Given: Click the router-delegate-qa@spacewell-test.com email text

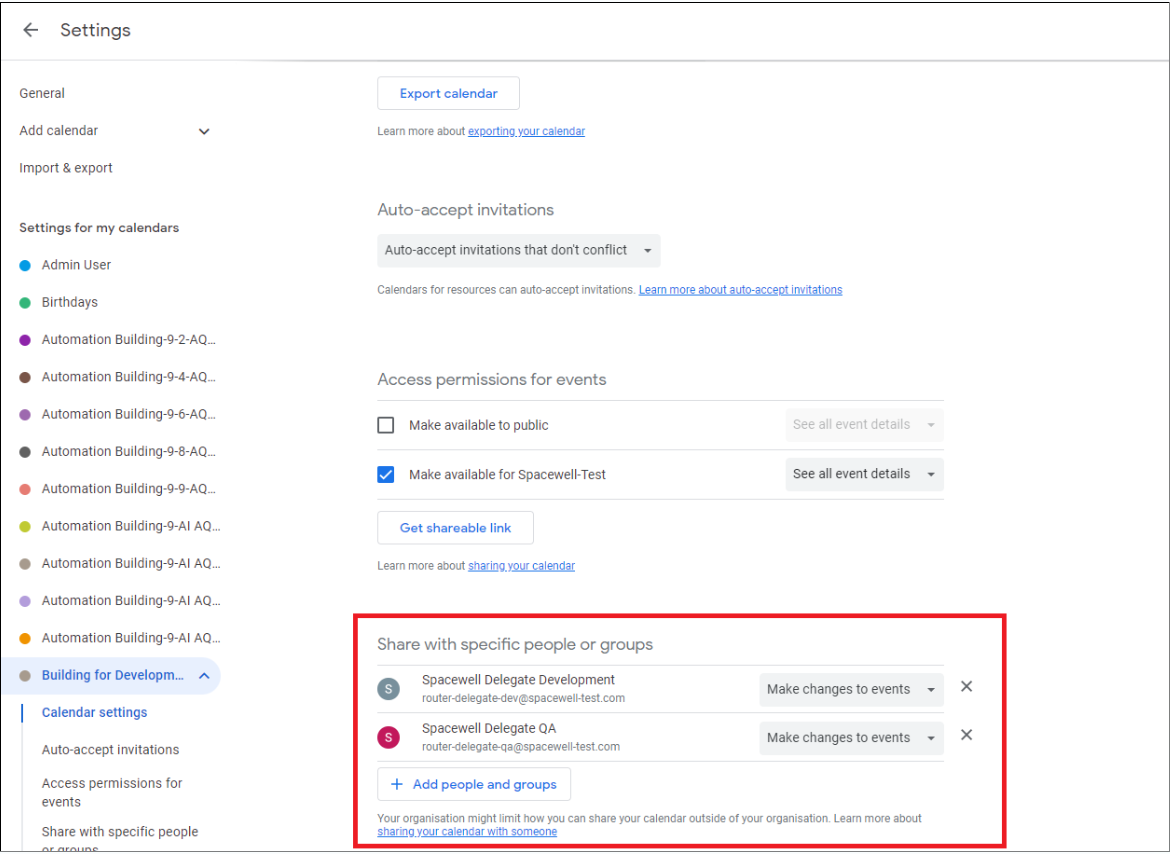Looking at the screenshot, I should point(521,747).
